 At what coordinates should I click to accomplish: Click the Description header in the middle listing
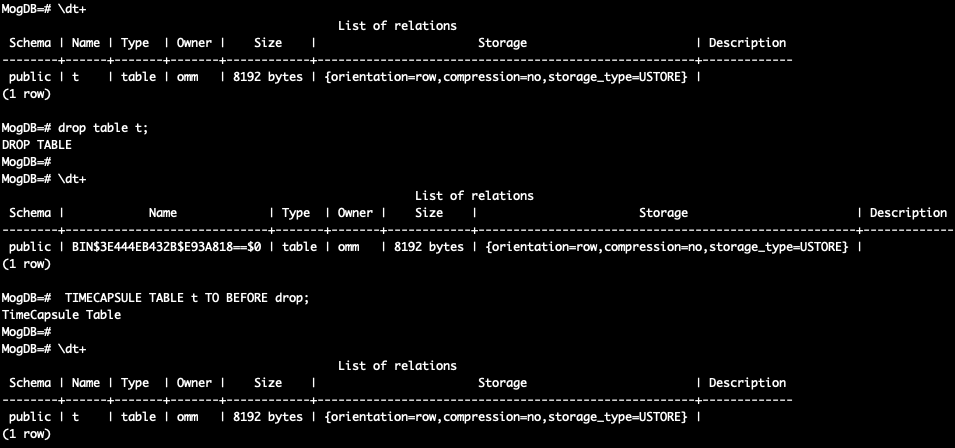908,213
